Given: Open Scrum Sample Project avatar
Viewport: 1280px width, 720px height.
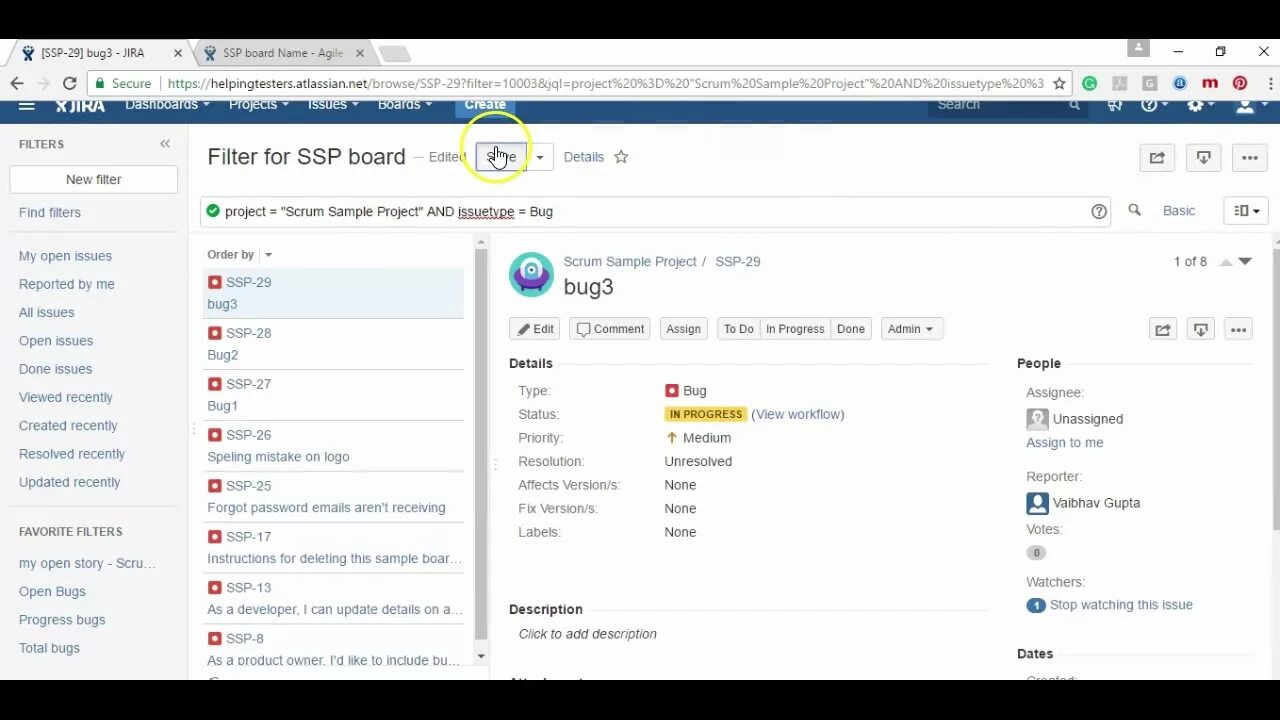Looking at the screenshot, I should [x=531, y=274].
